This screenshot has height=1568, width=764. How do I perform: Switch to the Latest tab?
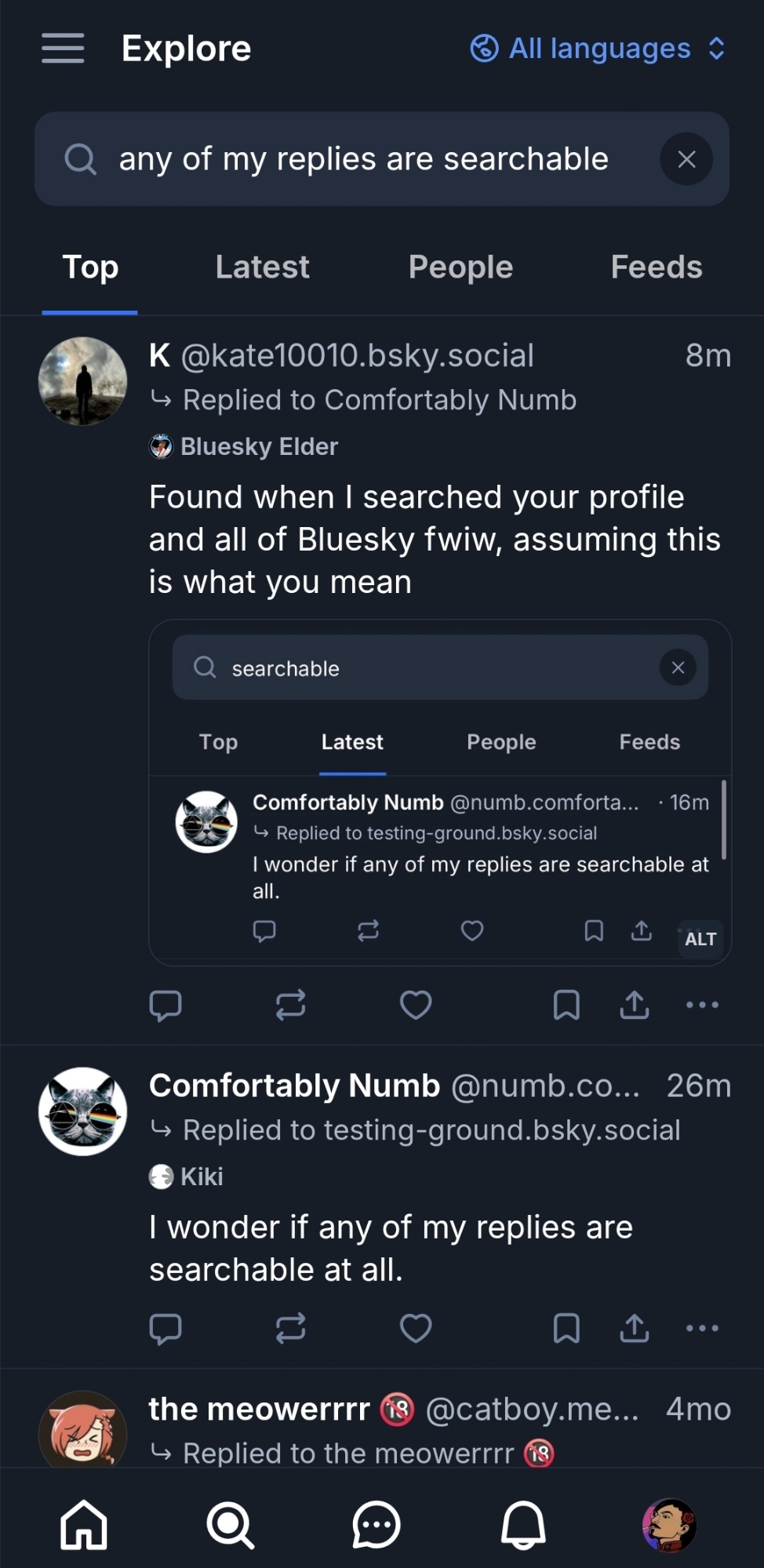click(x=262, y=267)
